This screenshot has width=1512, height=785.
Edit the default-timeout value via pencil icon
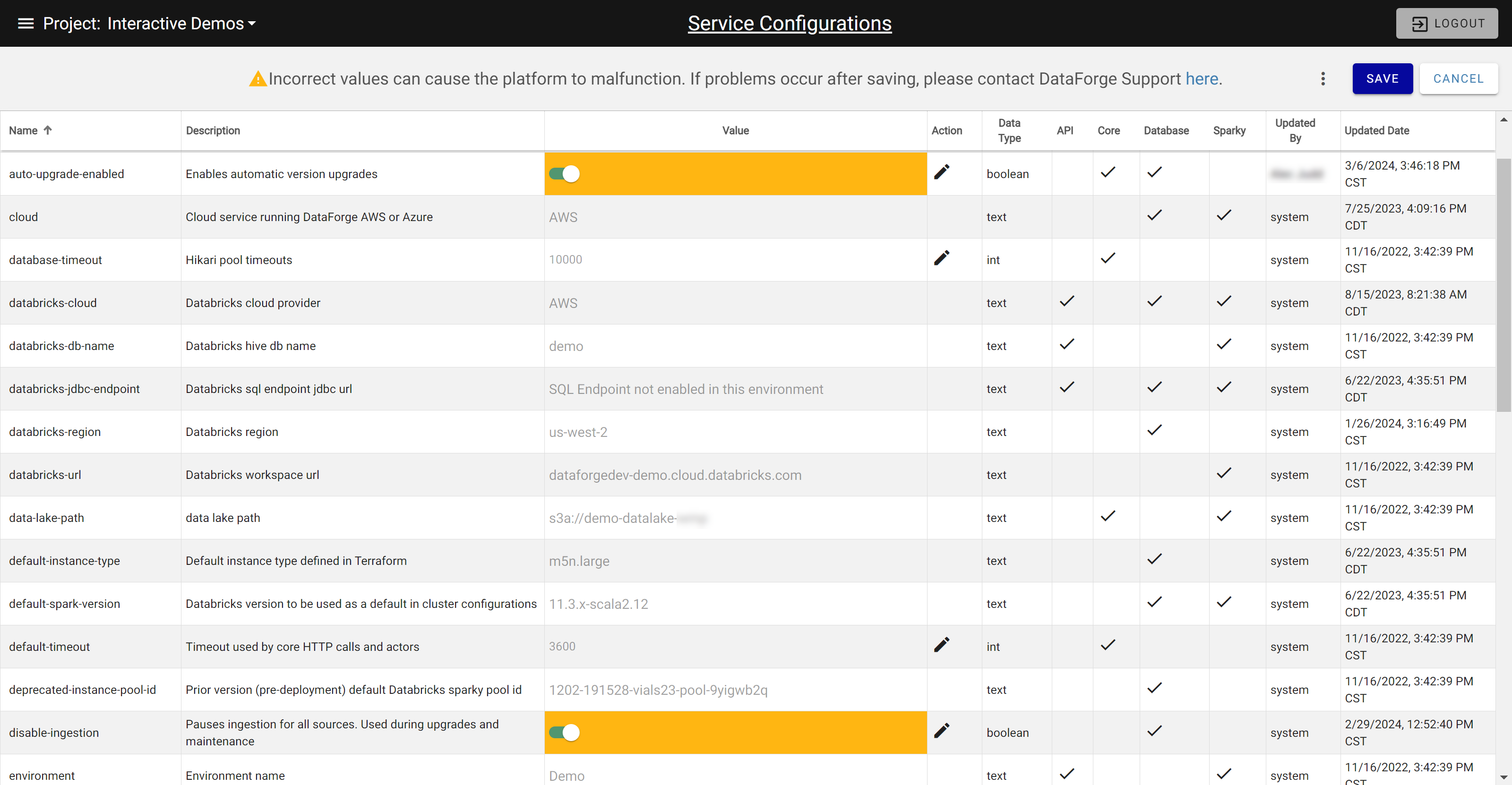coord(942,645)
